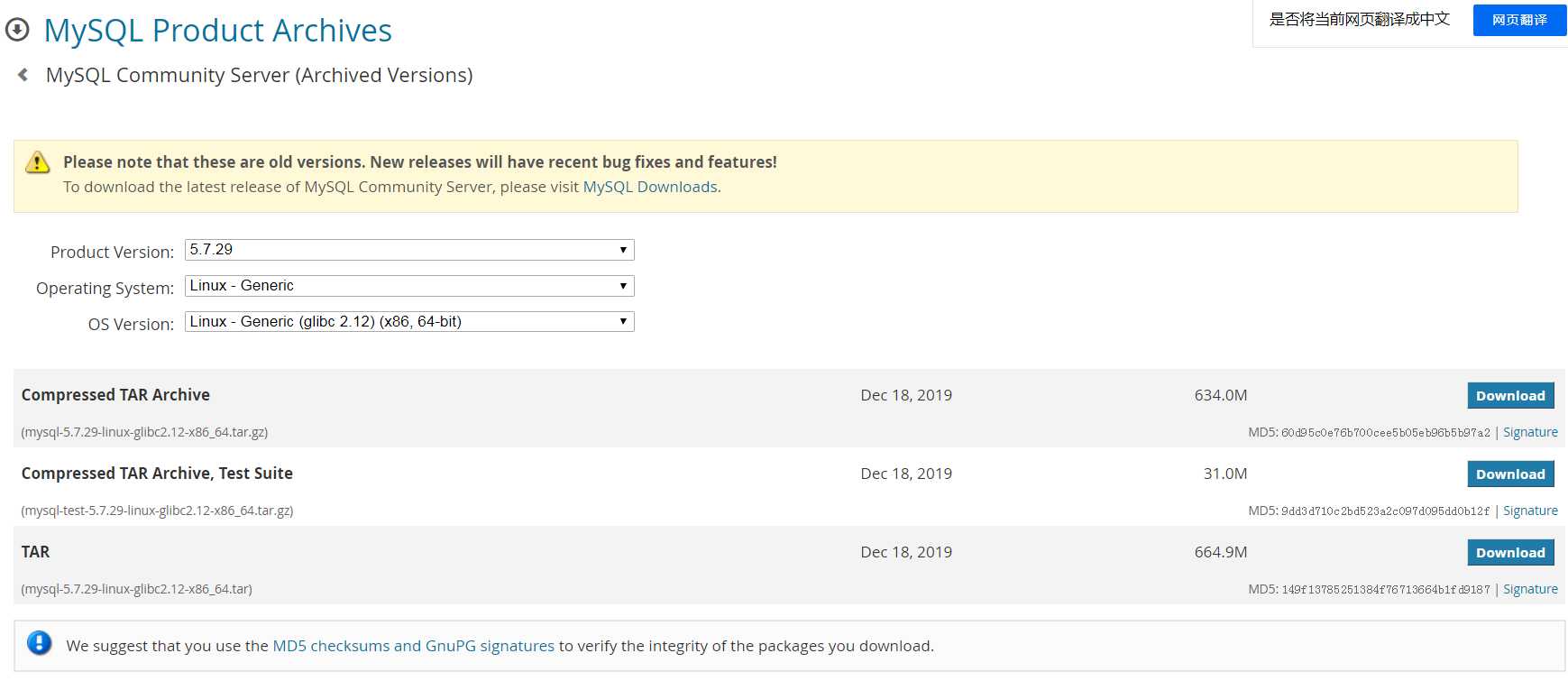Open MD5 checksums and GnuPG signatures link

(x=414, y=646)
